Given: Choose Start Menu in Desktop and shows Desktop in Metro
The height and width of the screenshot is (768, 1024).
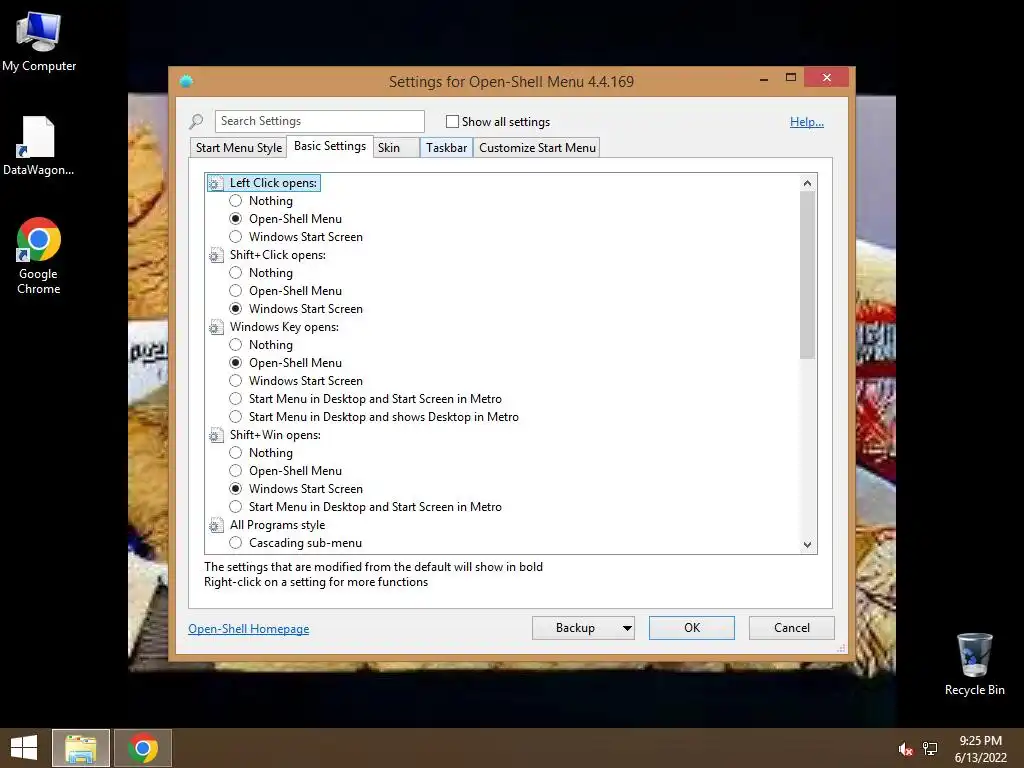Looking at the screenshot, I should [x=236, y=417].
